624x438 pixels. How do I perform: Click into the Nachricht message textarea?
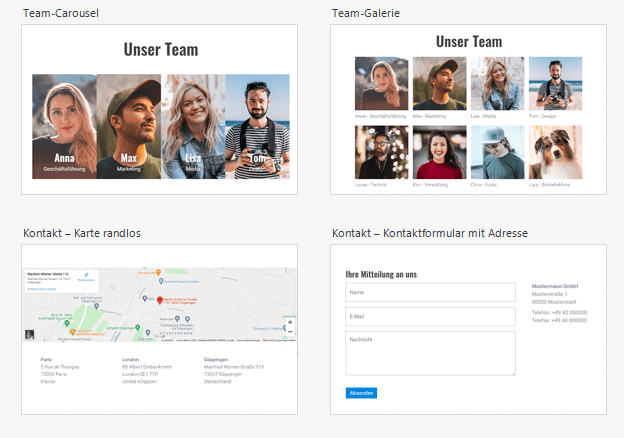(x=431, y=353)
